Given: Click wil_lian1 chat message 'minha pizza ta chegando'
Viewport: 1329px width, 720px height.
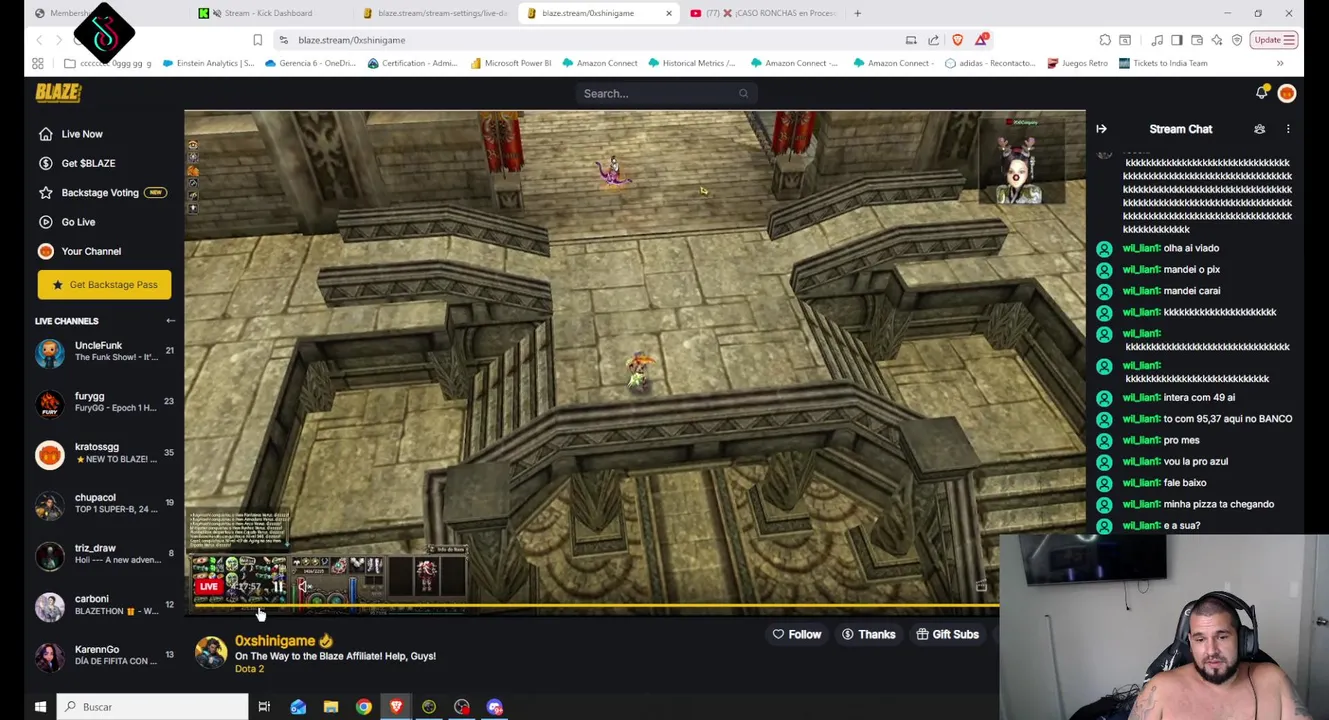Looking at the screenshot, I should (1199, 504).
